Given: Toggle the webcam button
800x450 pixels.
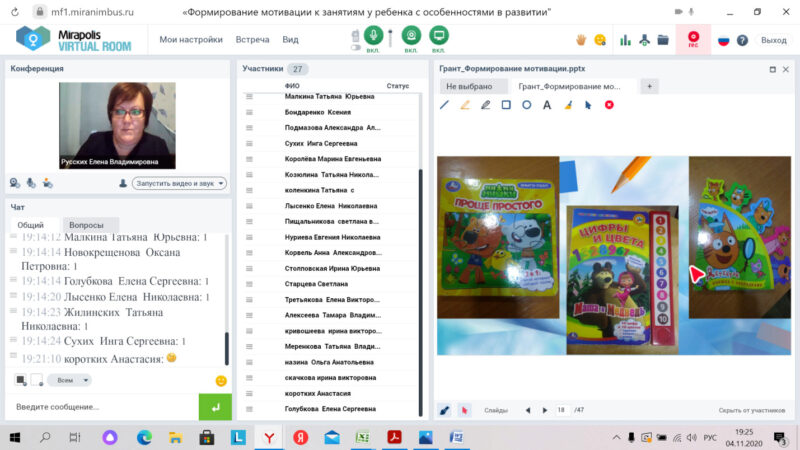Looking at the screenshot, I should pos(411,36).
